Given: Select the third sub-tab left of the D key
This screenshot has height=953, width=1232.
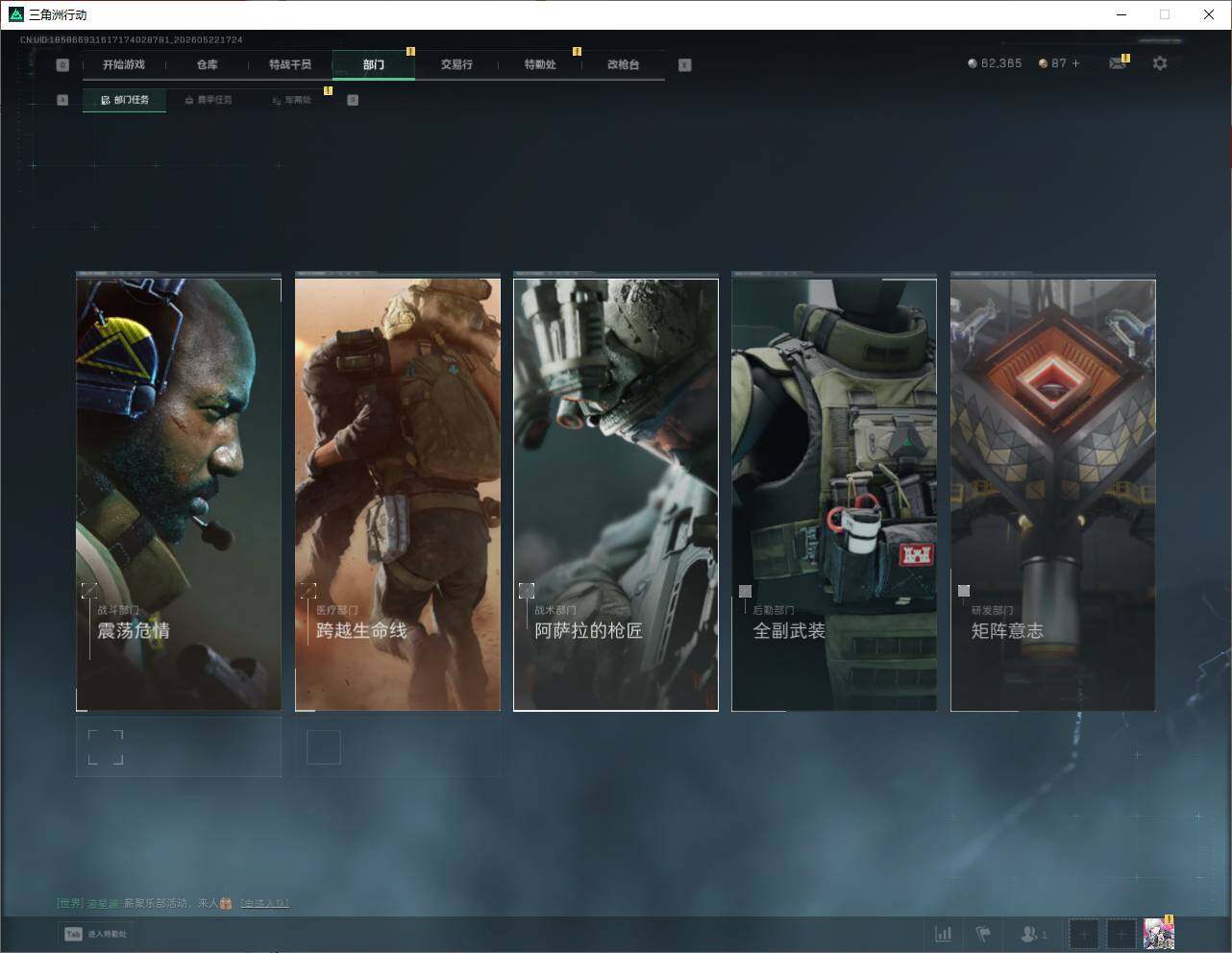Looking at the screenshot, I should tap(291, 100).
